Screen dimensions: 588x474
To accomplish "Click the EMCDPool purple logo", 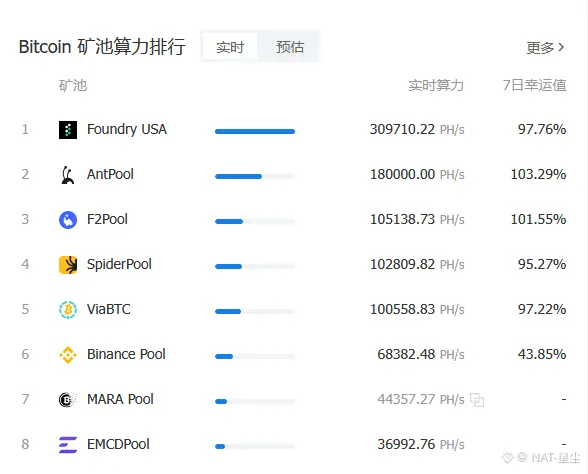I will pyautogui.click(x=68, y=445).
